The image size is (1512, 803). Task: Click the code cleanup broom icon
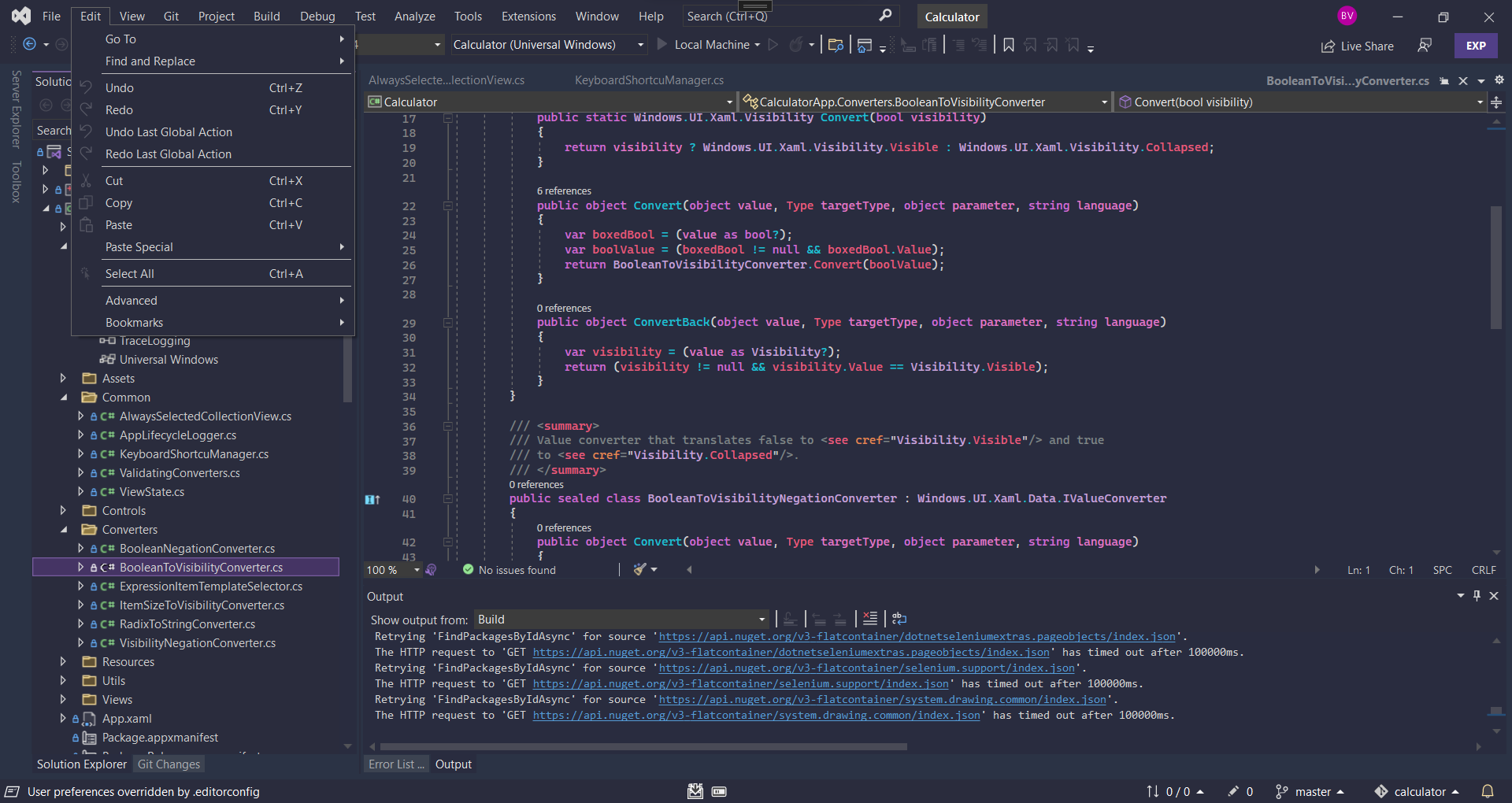(x=640, y=569)
